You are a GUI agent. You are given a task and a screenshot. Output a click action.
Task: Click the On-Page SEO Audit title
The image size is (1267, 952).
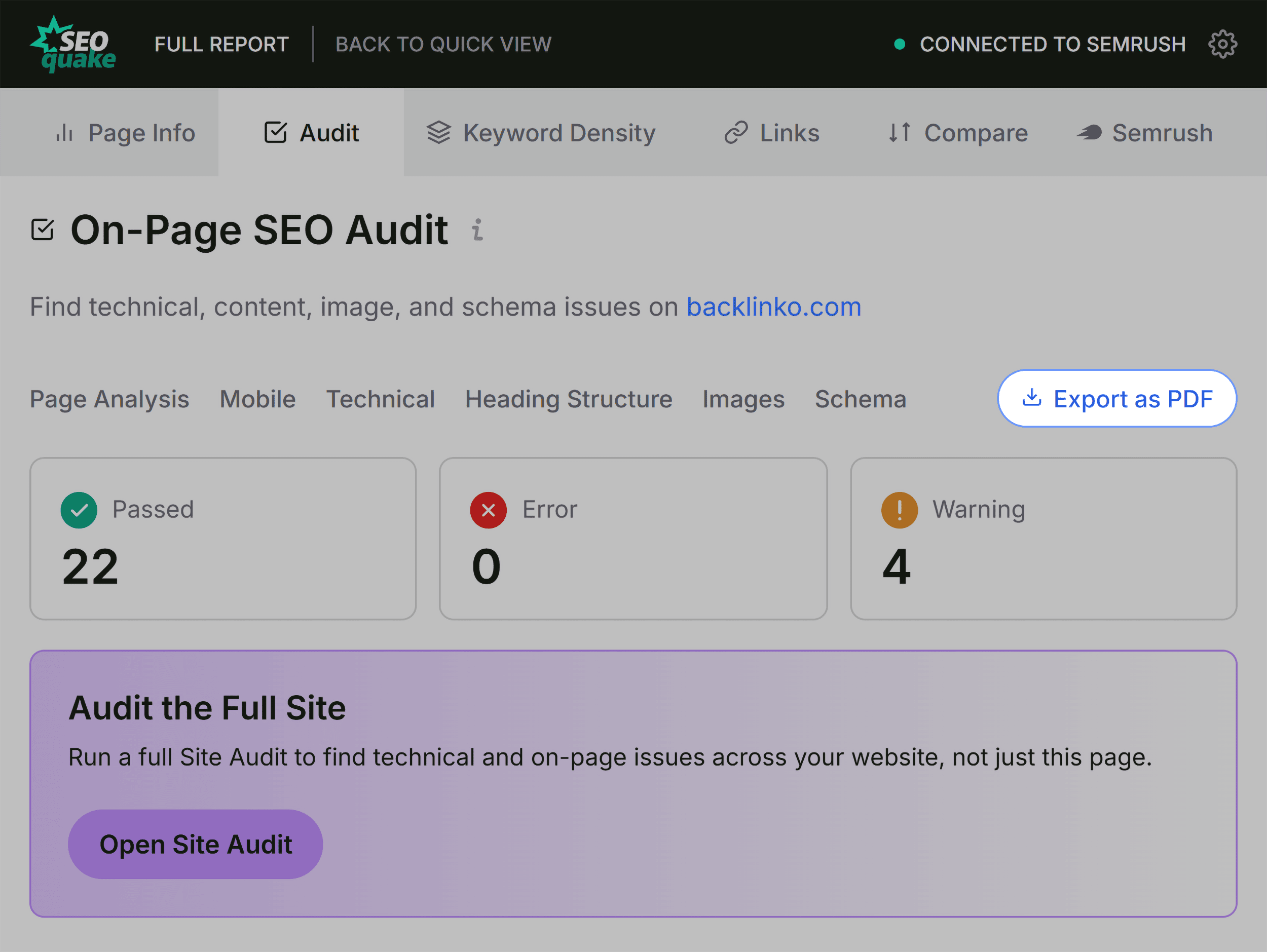point(259,230)
